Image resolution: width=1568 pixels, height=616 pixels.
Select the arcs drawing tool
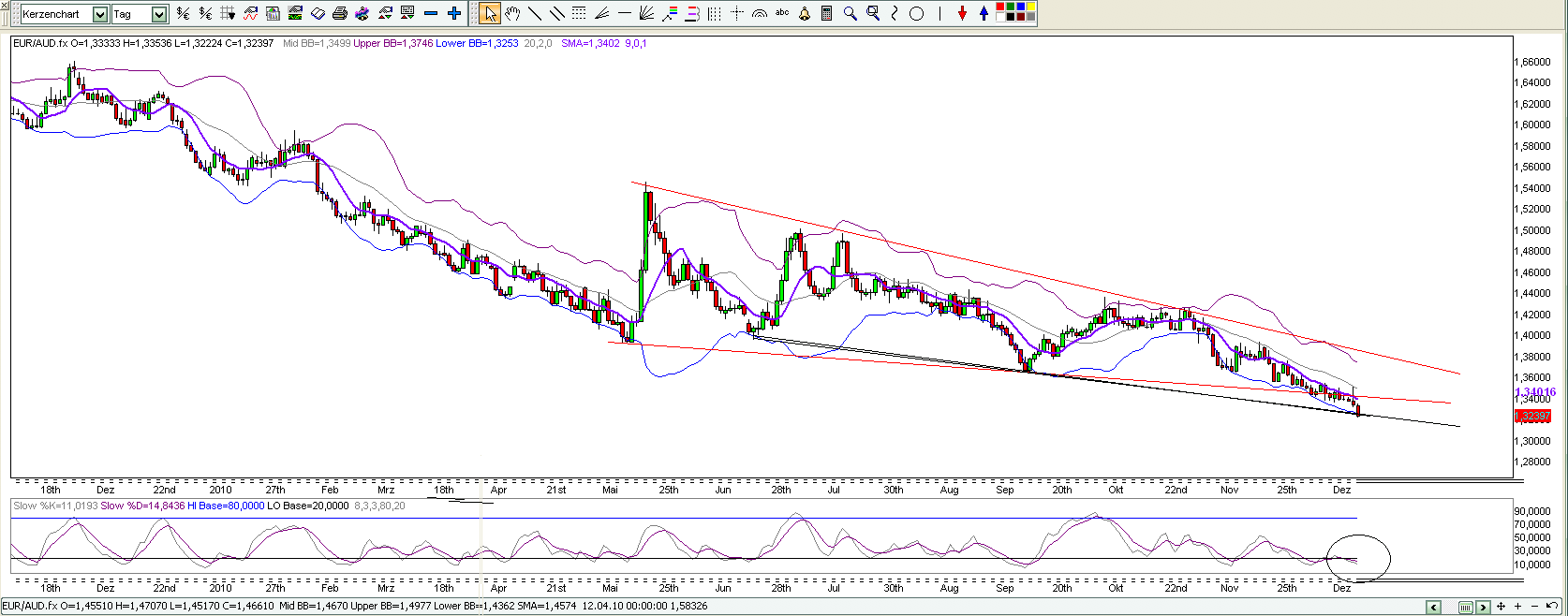tap(760, 13)
